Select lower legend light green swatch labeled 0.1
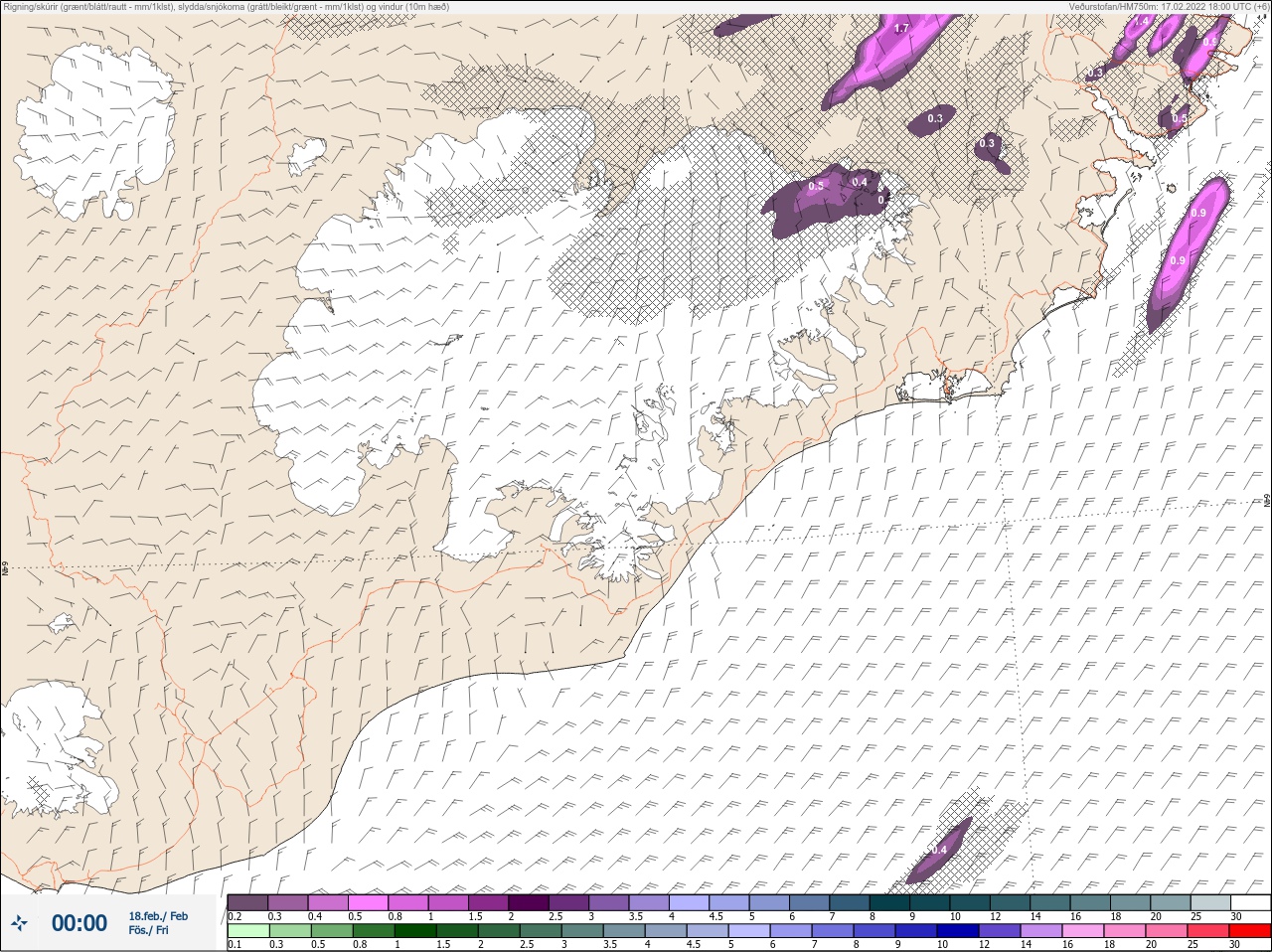Viewport: 1272px width, 952px height. 247,931
